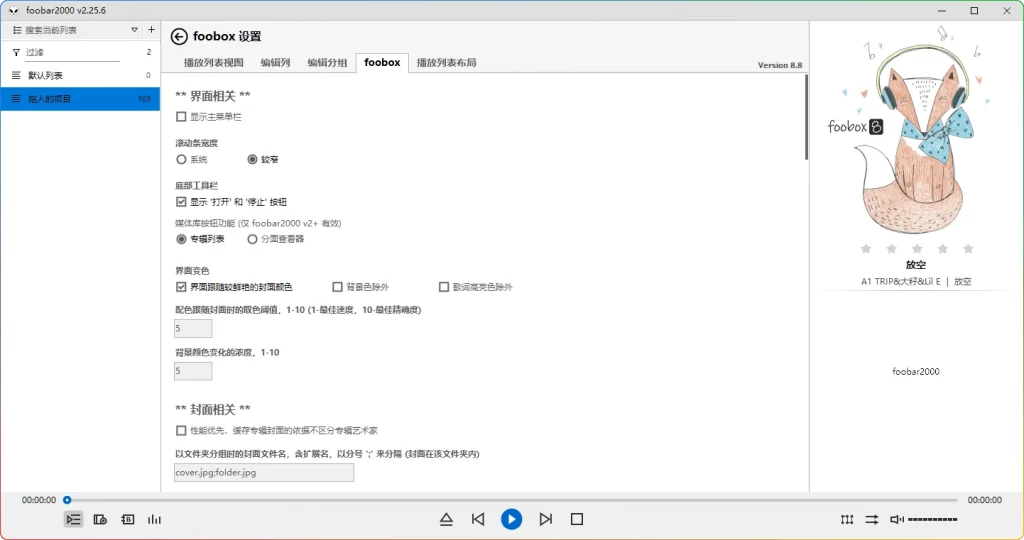Toggle 界面跟随较鲜艳的封面颜色 checkbox
The width and height of the screenshot is (1024, 540).
(181, 287)
